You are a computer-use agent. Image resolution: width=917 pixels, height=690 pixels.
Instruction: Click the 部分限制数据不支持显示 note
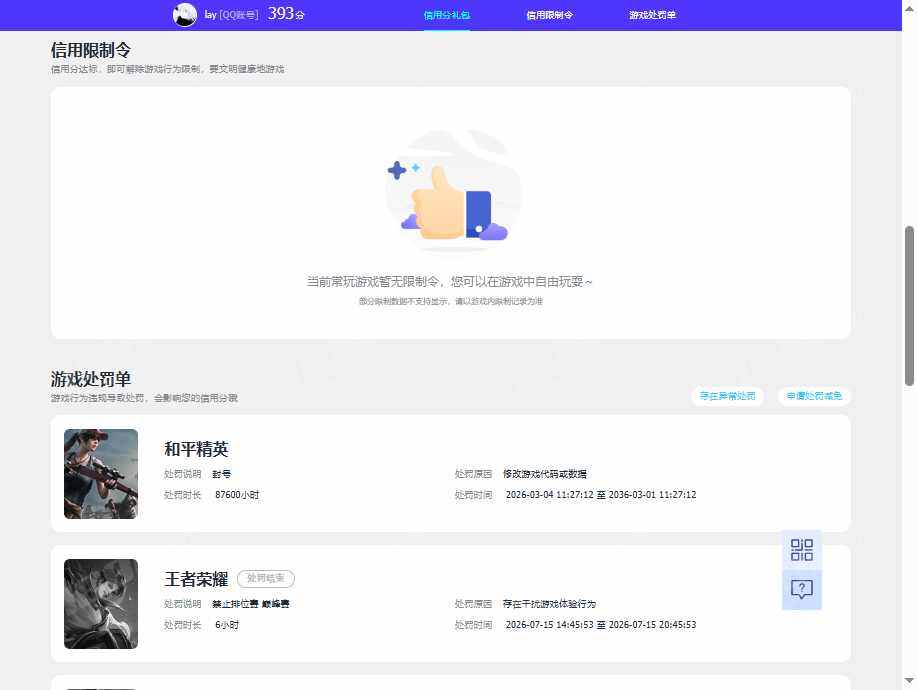(450, 301)
